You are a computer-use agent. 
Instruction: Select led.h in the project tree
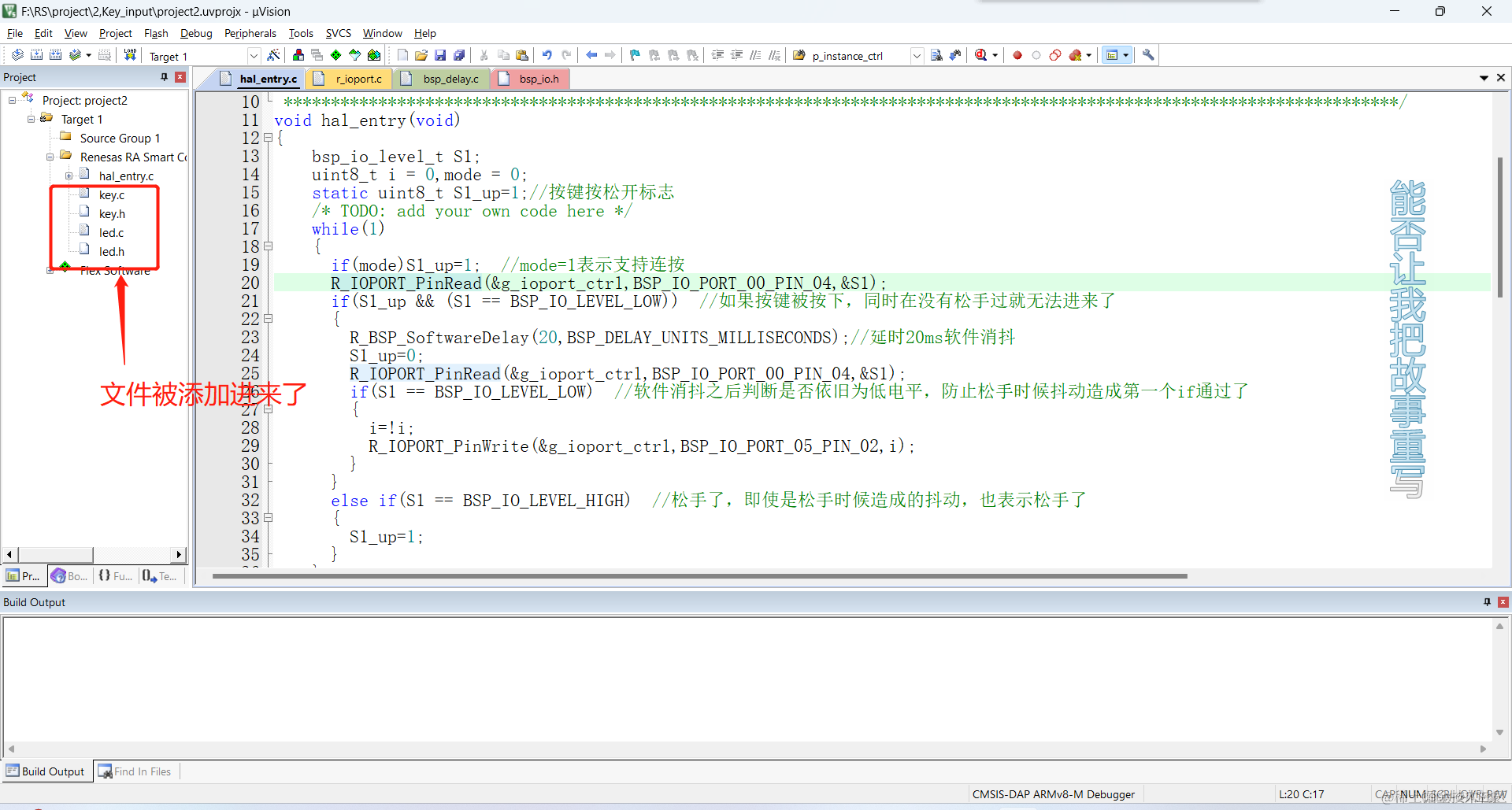(112, 252)
